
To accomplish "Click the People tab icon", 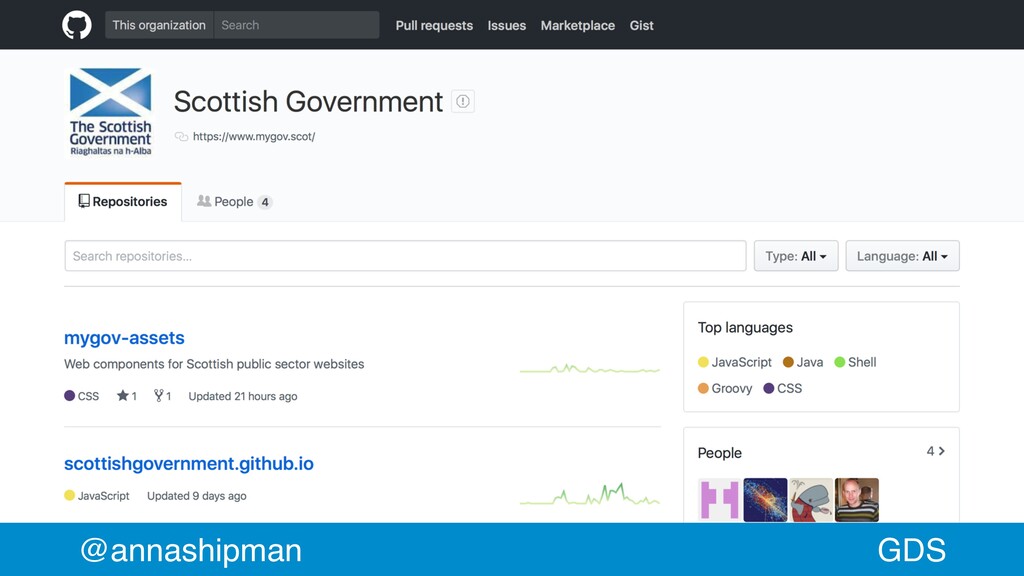I will click(x=204, y=201).
